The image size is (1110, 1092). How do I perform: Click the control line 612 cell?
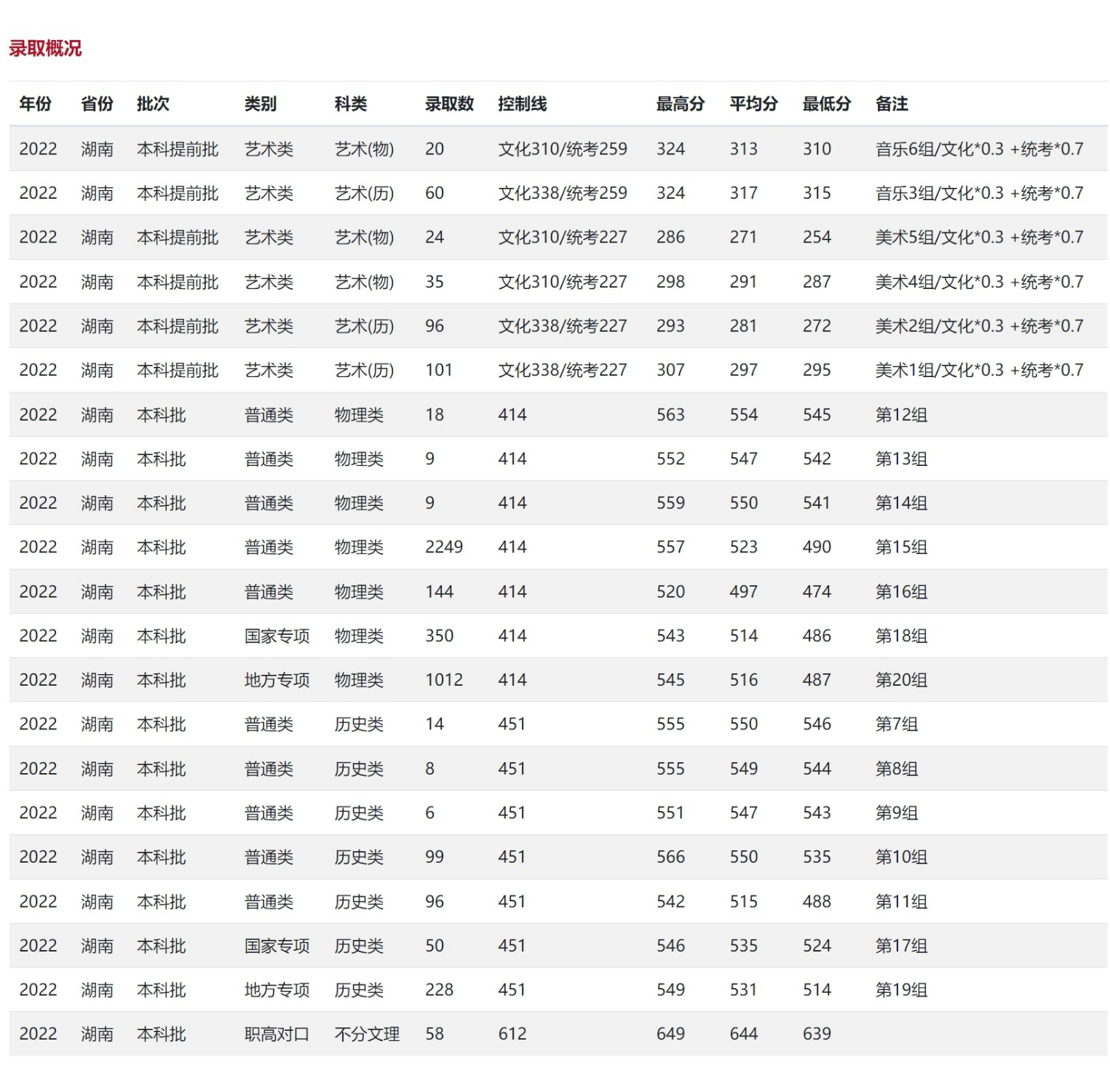512,1034
